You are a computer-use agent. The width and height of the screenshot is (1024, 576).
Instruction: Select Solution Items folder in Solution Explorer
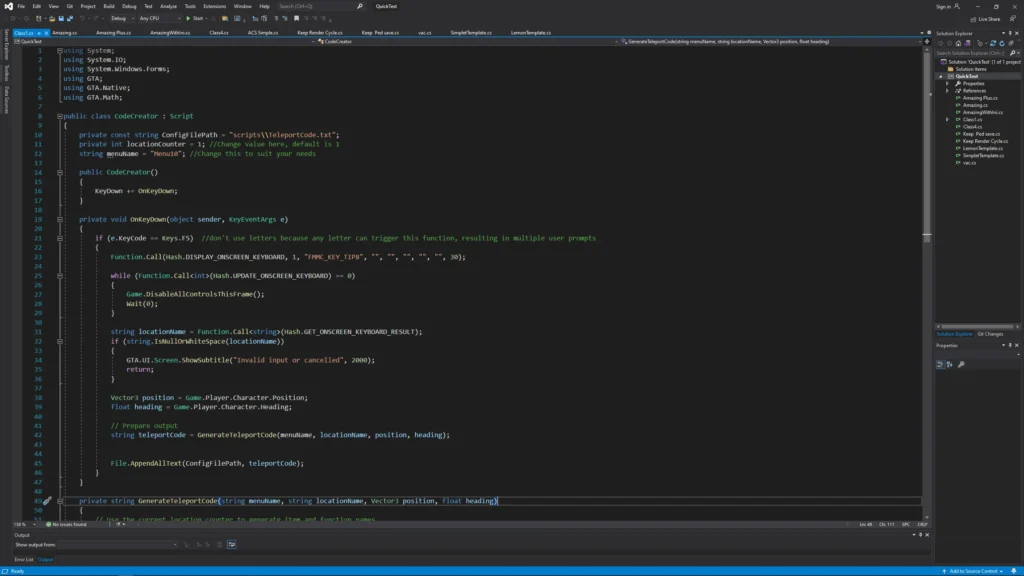pos(970,69)
